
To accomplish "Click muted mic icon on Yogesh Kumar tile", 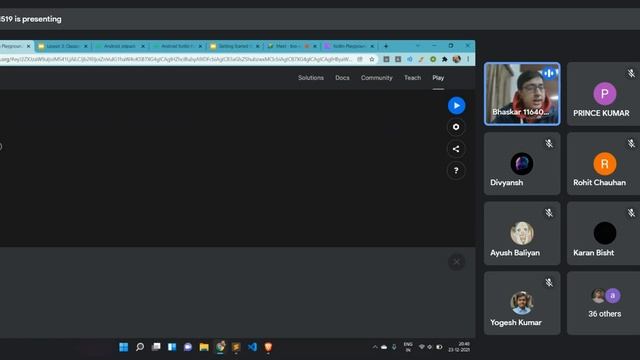I will point(549,282).
